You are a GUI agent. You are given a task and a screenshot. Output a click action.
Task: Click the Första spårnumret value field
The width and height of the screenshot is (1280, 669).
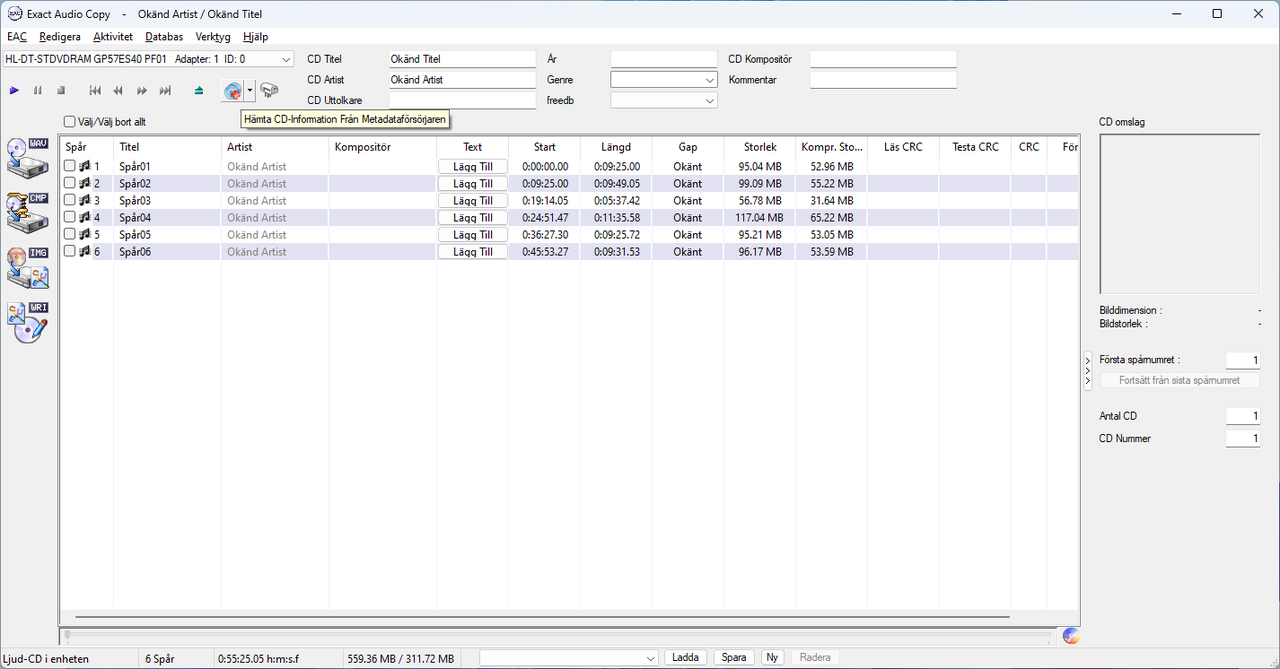[x=1243, y=360]
